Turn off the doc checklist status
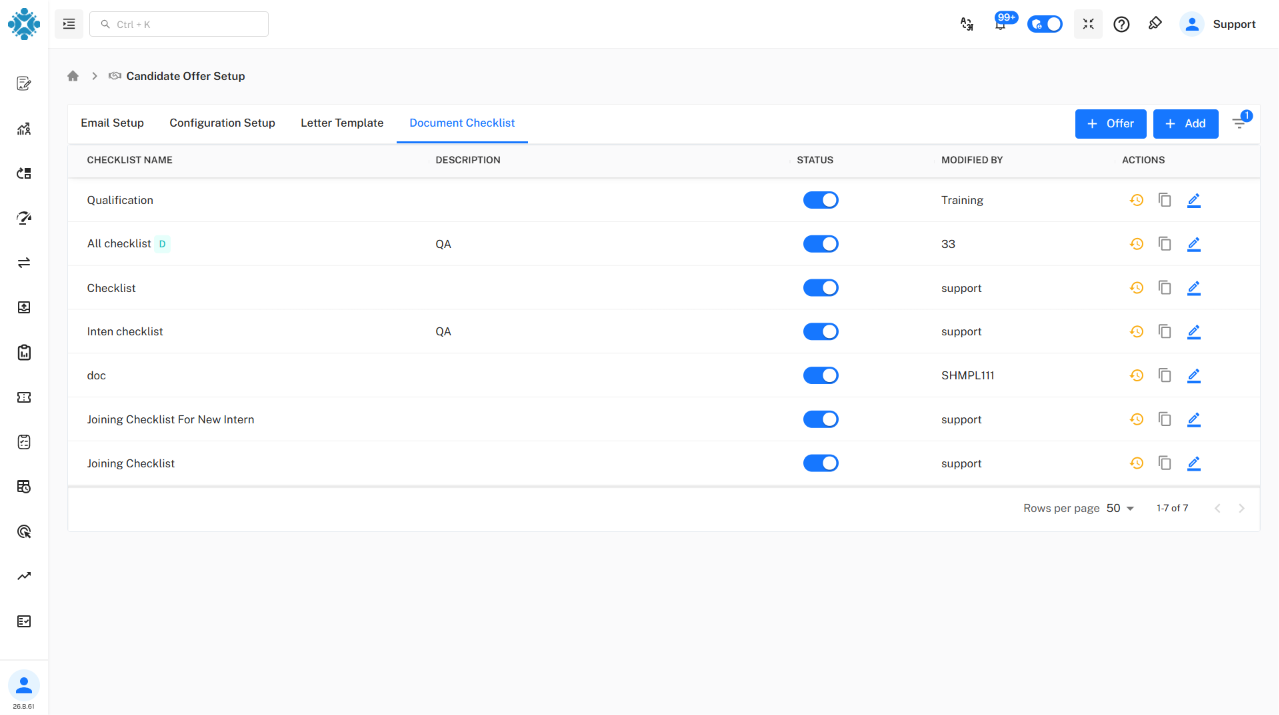Image resolution: width=1279 pixels, height=715 pixels. (x=821, y=376)
